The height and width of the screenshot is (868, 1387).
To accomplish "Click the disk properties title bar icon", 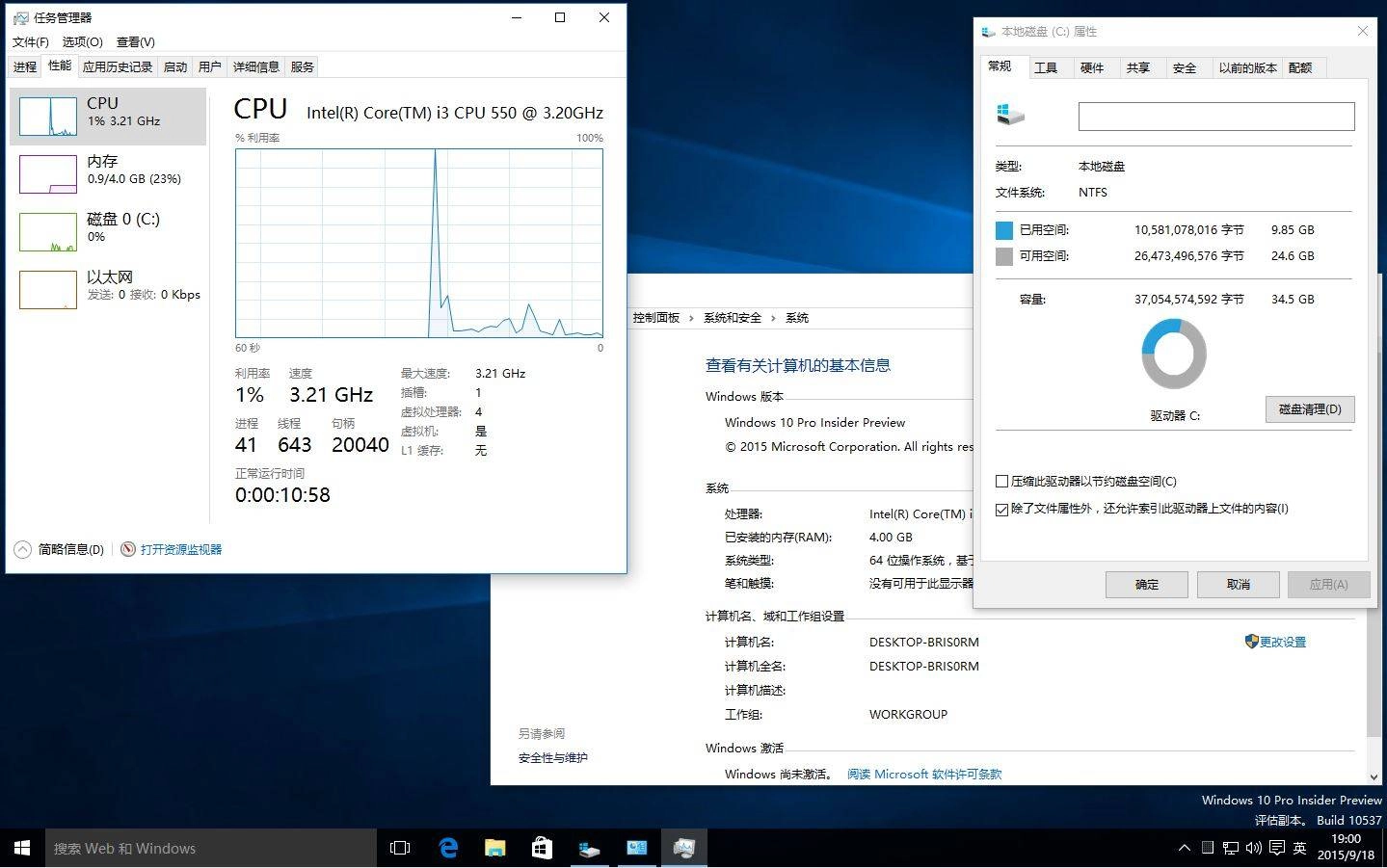I will pos(988,32).
